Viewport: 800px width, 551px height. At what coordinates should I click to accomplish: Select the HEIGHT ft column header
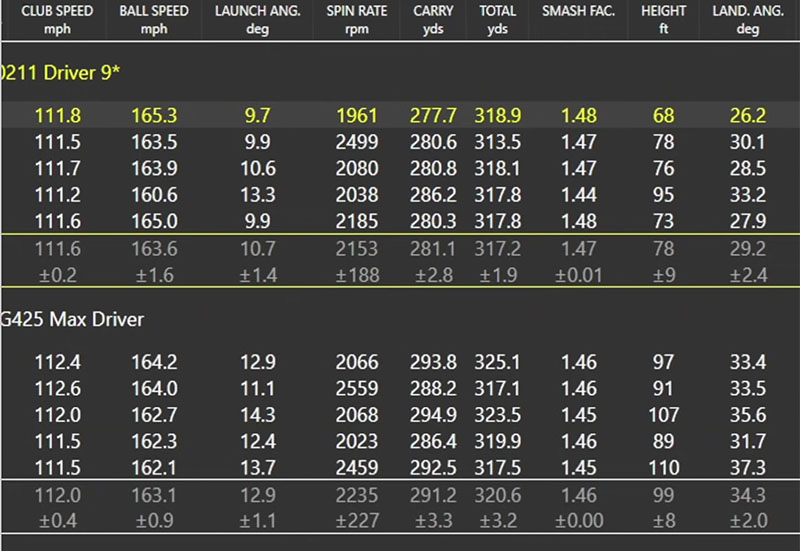[x=663, y=19]
